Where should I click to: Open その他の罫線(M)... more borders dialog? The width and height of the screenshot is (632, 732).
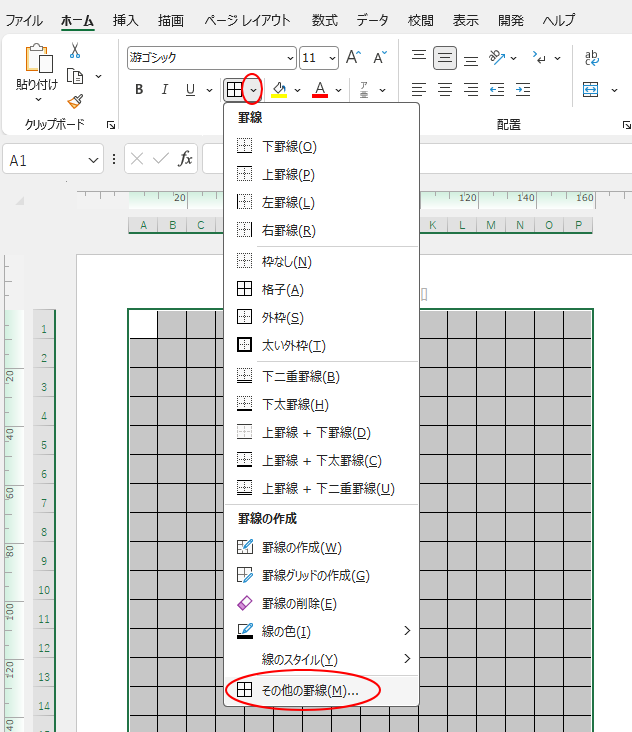322,690
